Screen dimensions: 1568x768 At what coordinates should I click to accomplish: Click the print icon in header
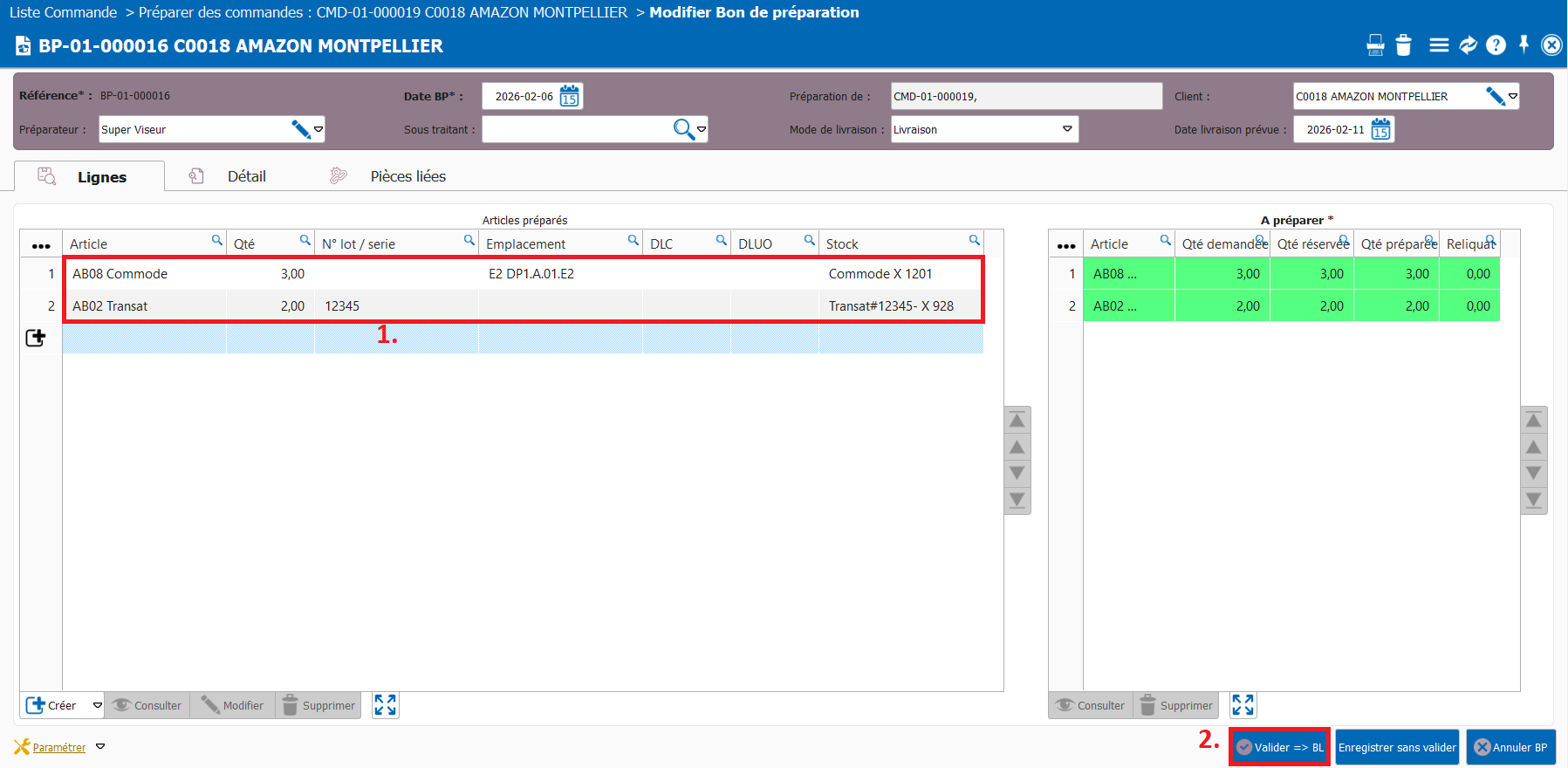pos(1375,45)
